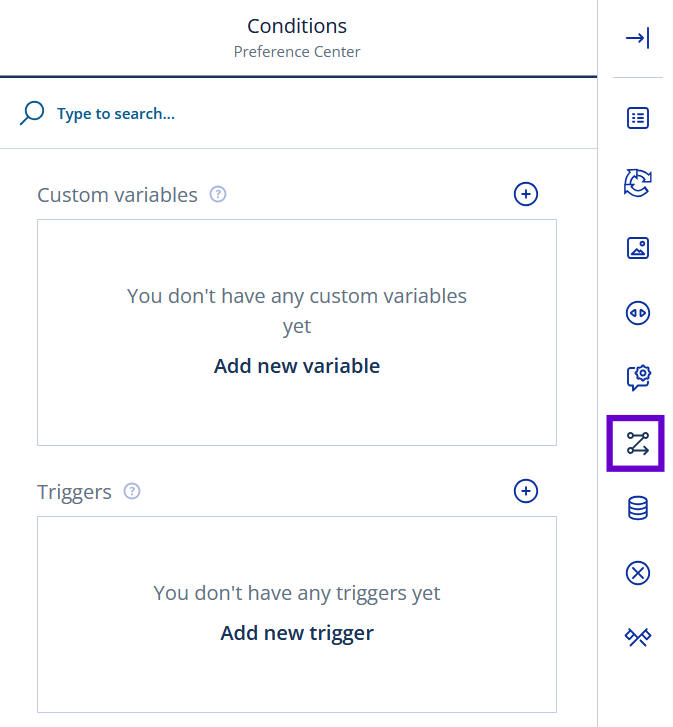Image resolution: width=673 pixels, height=727 pixels.
Task: Open the database stack sidebar icon
Action: coord(638,508)
